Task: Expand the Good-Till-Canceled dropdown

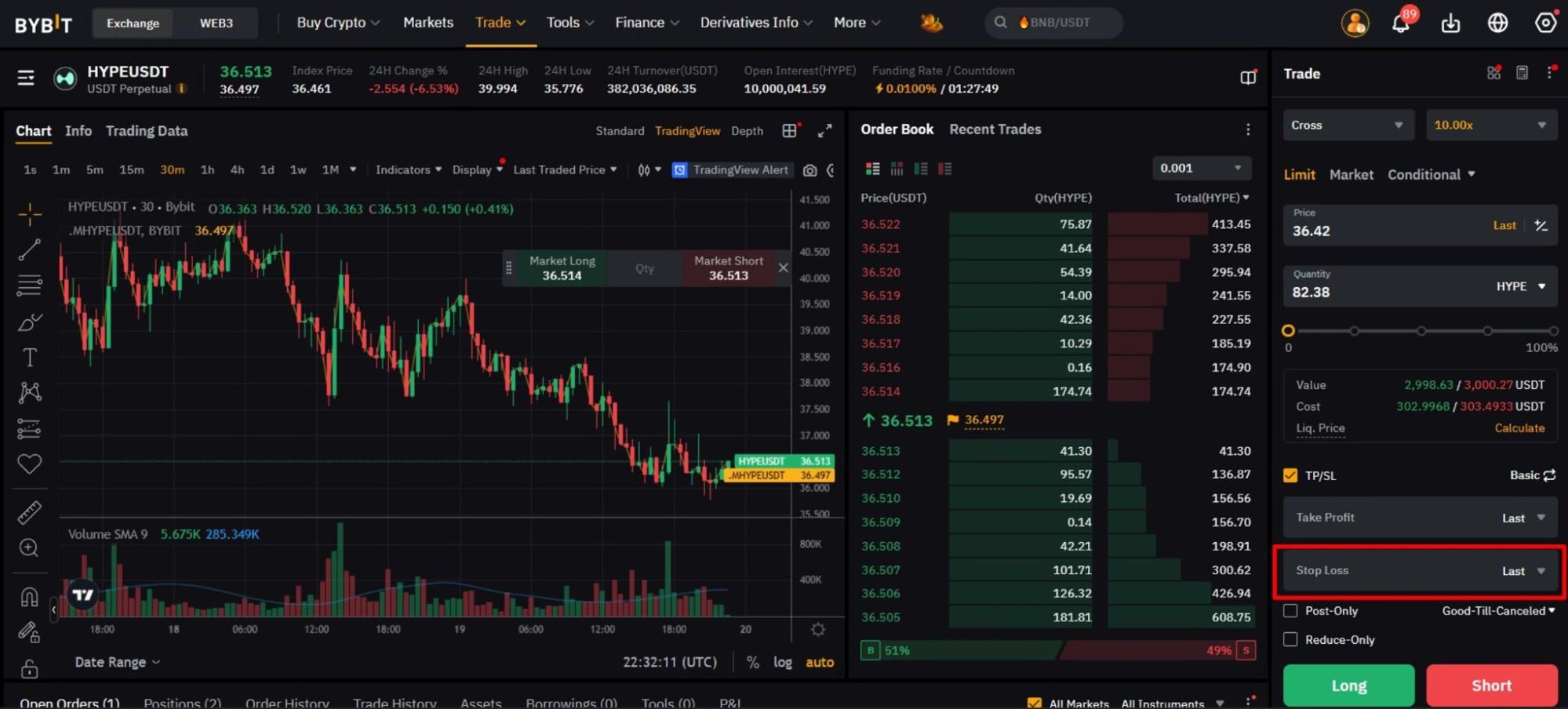Action: tap(1497, 611)
